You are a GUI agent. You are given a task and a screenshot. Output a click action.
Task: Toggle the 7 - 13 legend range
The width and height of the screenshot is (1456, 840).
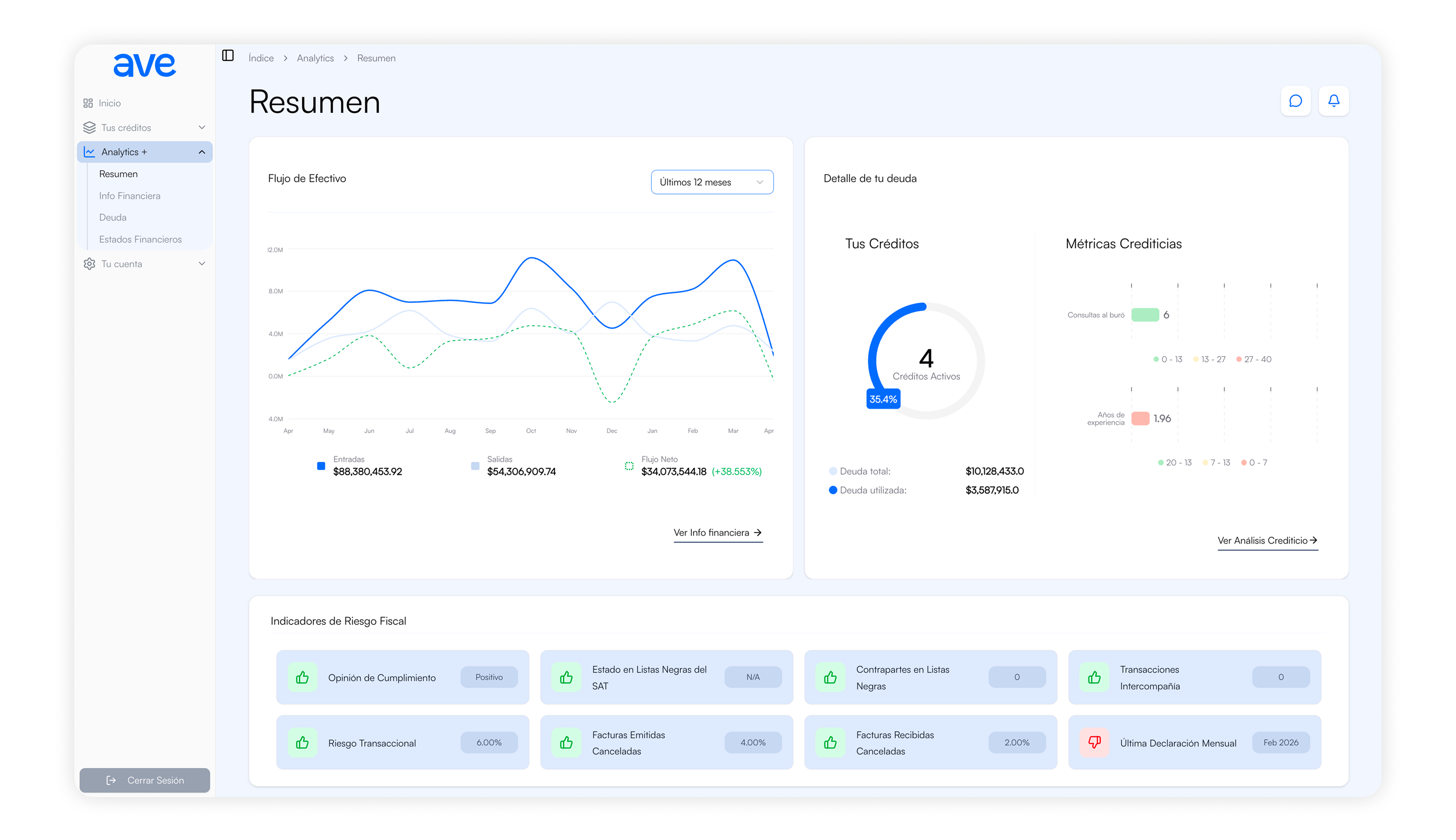[1216, 463]
